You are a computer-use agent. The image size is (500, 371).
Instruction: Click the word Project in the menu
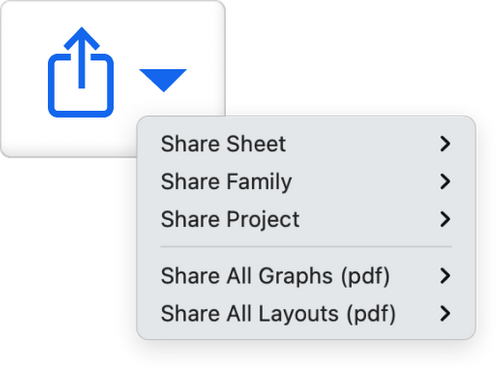263,220
